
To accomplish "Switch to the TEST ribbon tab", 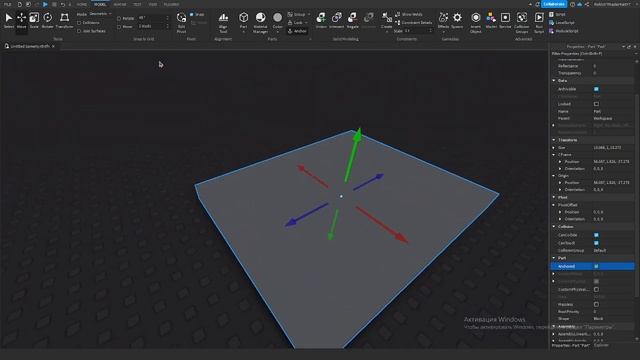I will pos(137,4).
